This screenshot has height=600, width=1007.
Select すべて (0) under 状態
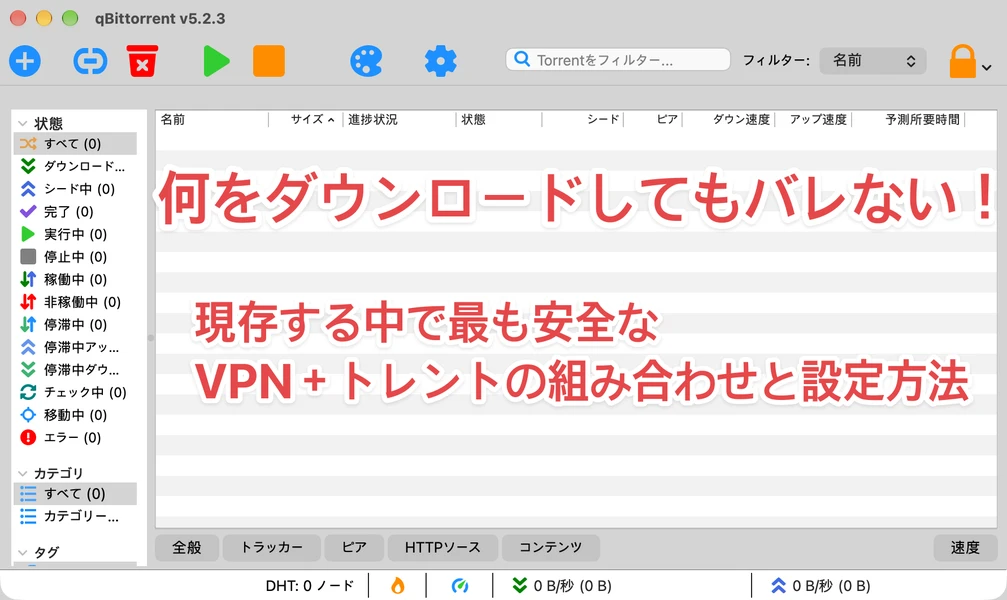75,143
